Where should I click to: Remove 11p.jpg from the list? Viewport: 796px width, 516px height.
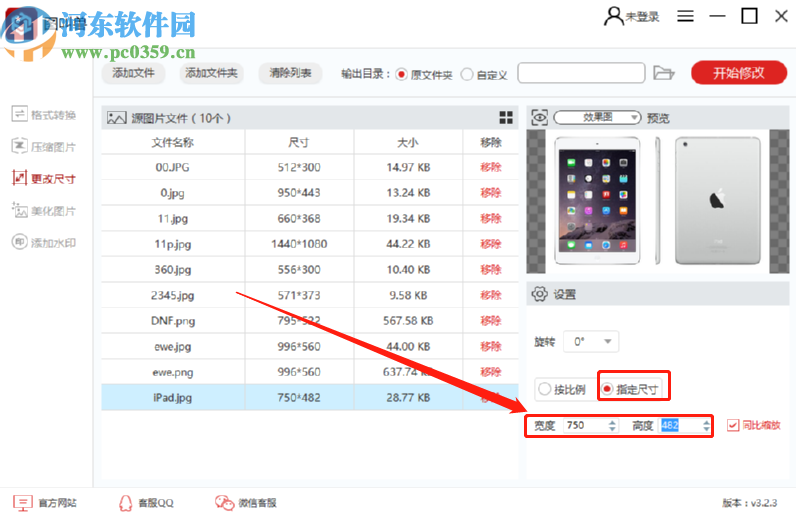click(490, 244)
